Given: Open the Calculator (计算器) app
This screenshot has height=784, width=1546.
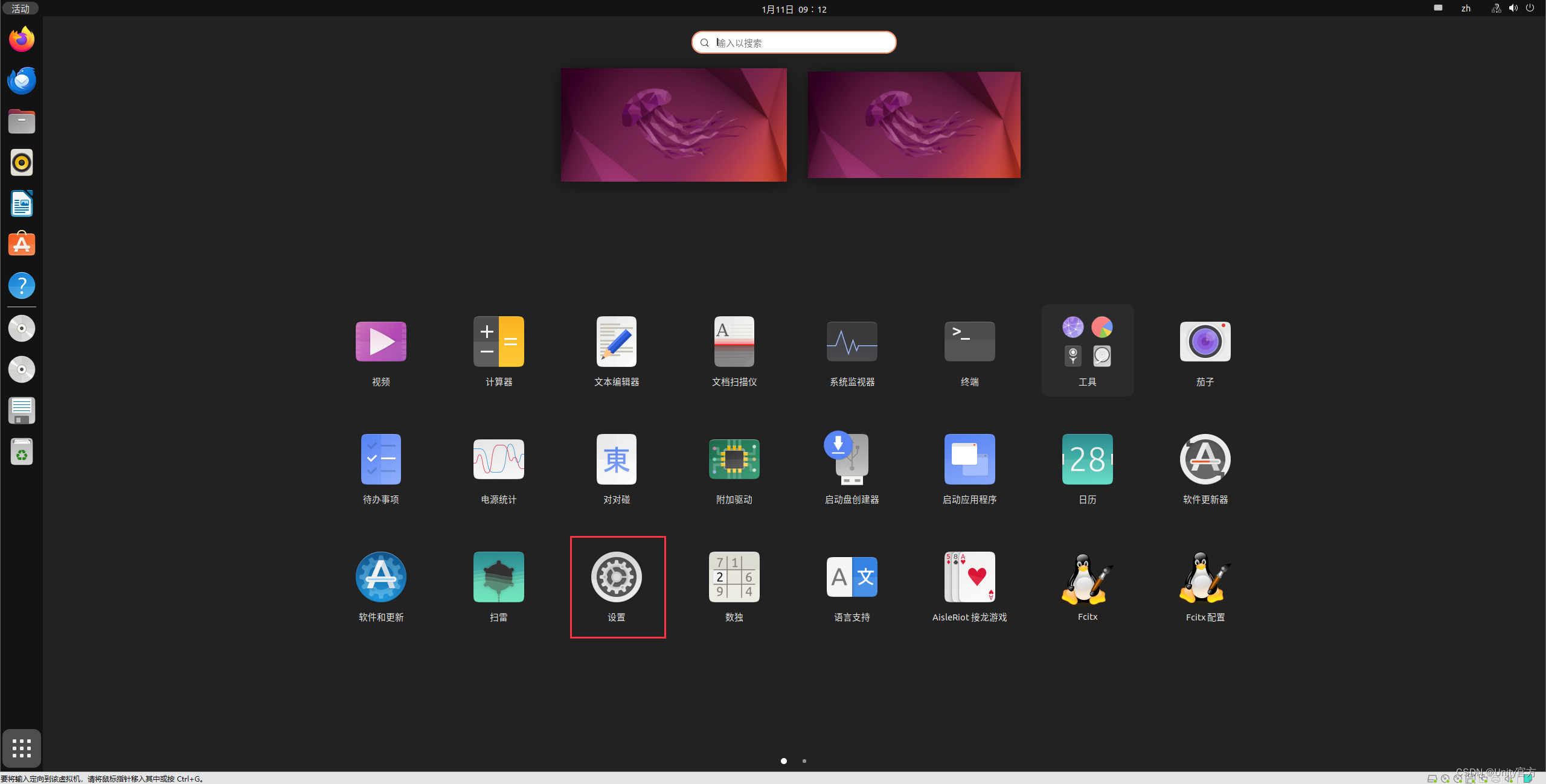Looking at the screenshot, I should point(498,342).
